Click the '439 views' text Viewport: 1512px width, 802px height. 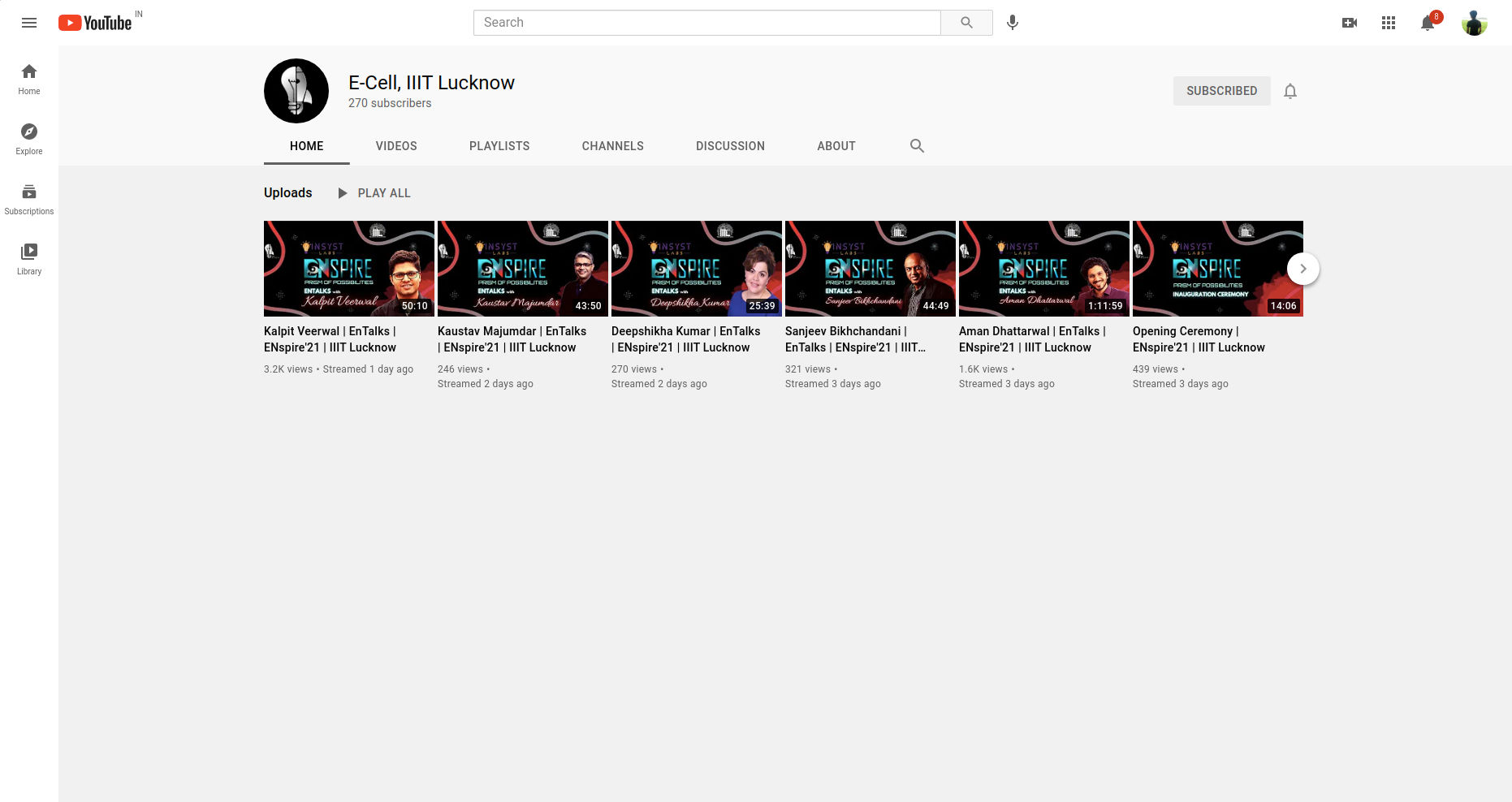coord(1156,369)
